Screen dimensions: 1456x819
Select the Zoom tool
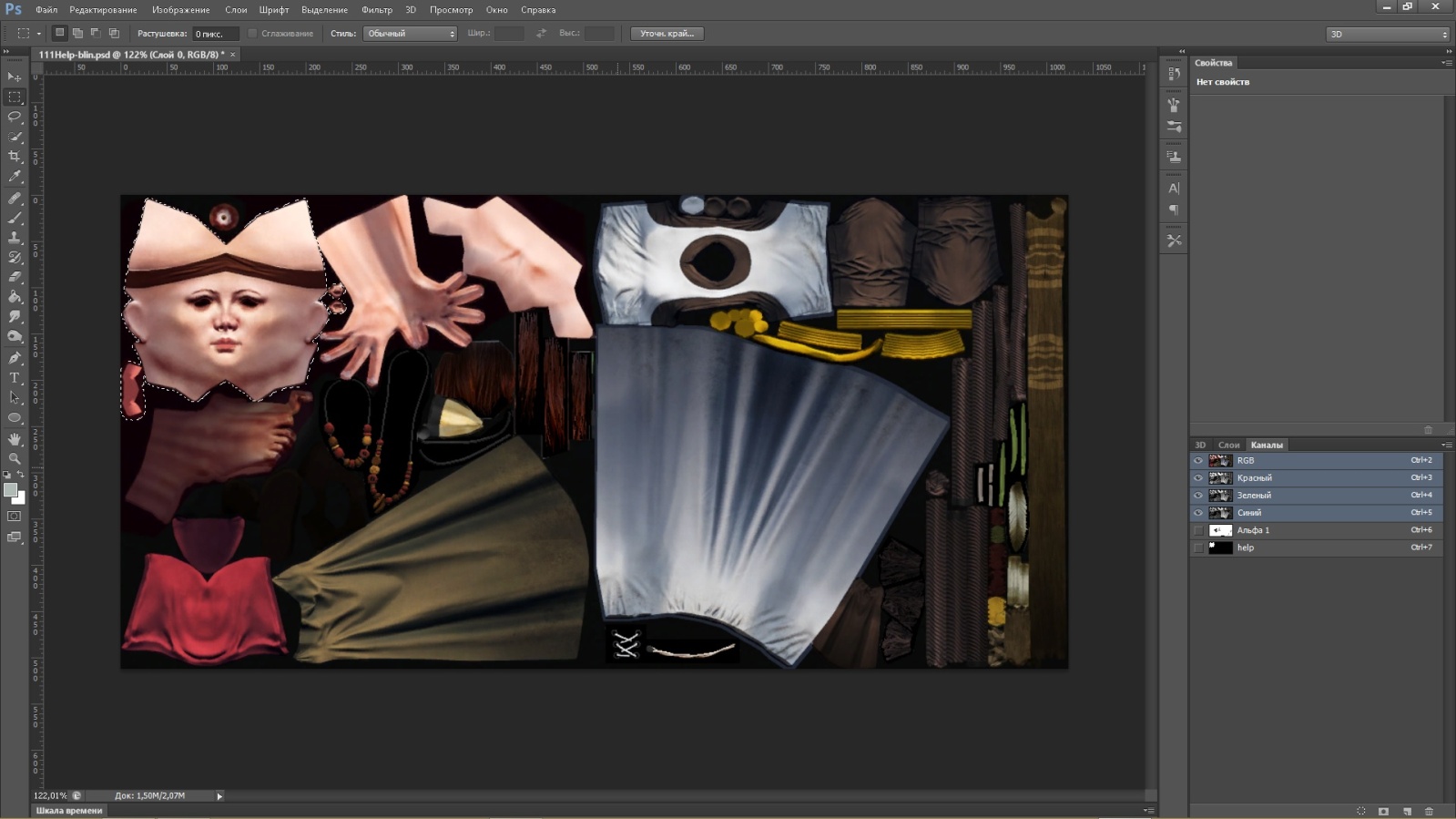pyautogui.click(x=15, y=459)
